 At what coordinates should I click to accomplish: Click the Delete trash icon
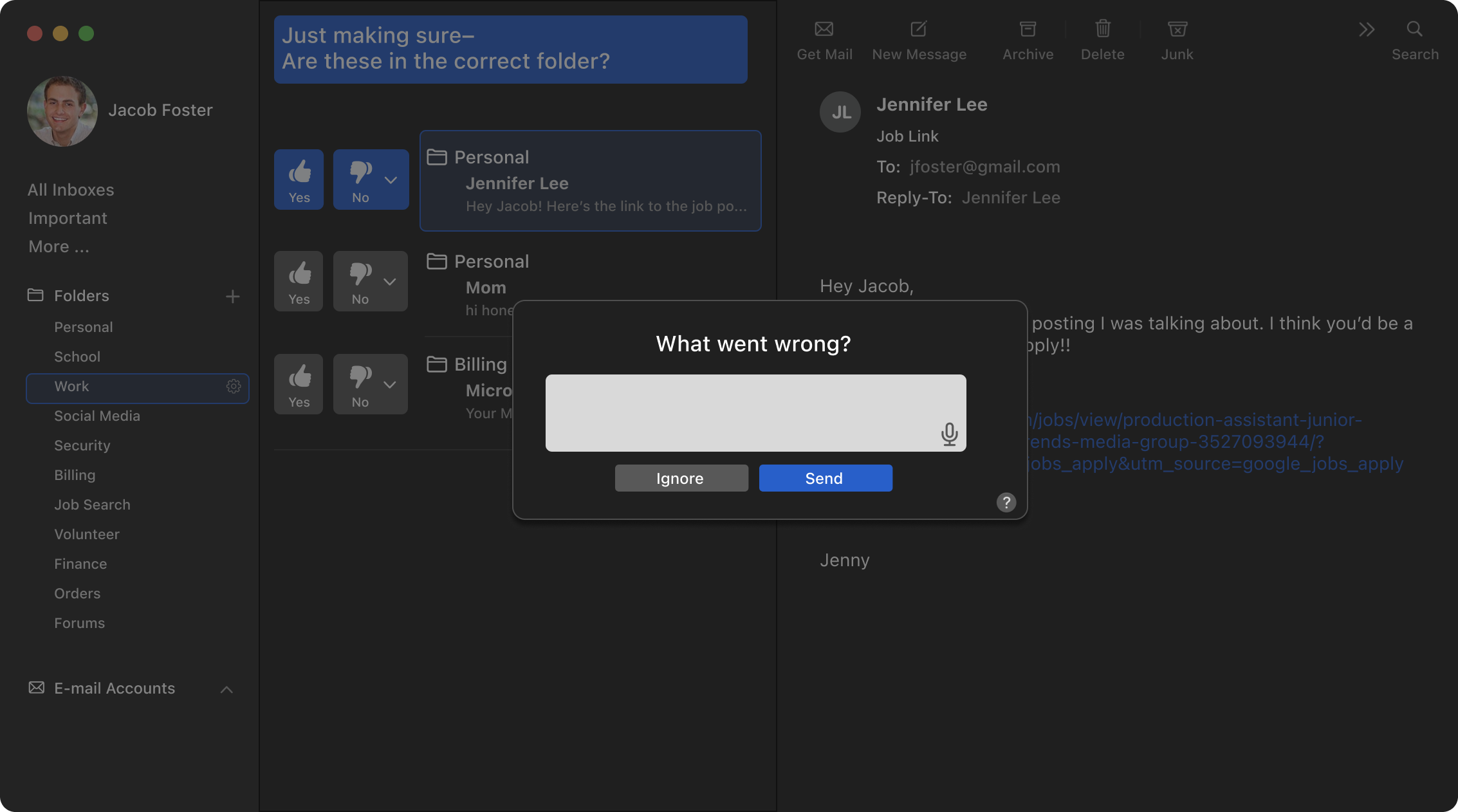coord(1102,29)
